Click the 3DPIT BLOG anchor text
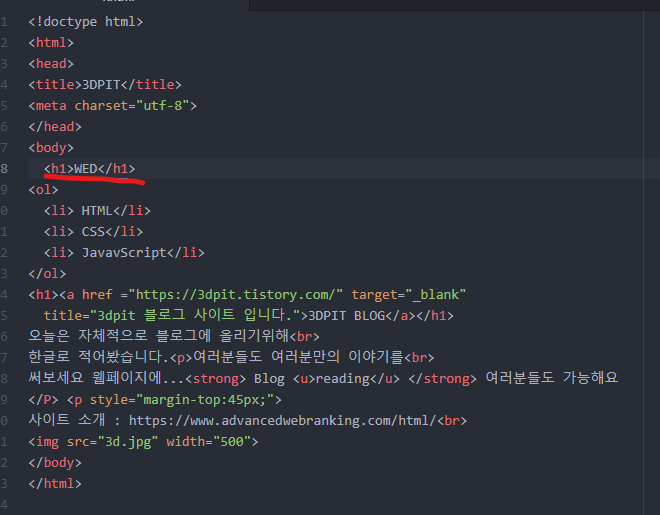This screenshot has width=660, height=515. [347, 316]
